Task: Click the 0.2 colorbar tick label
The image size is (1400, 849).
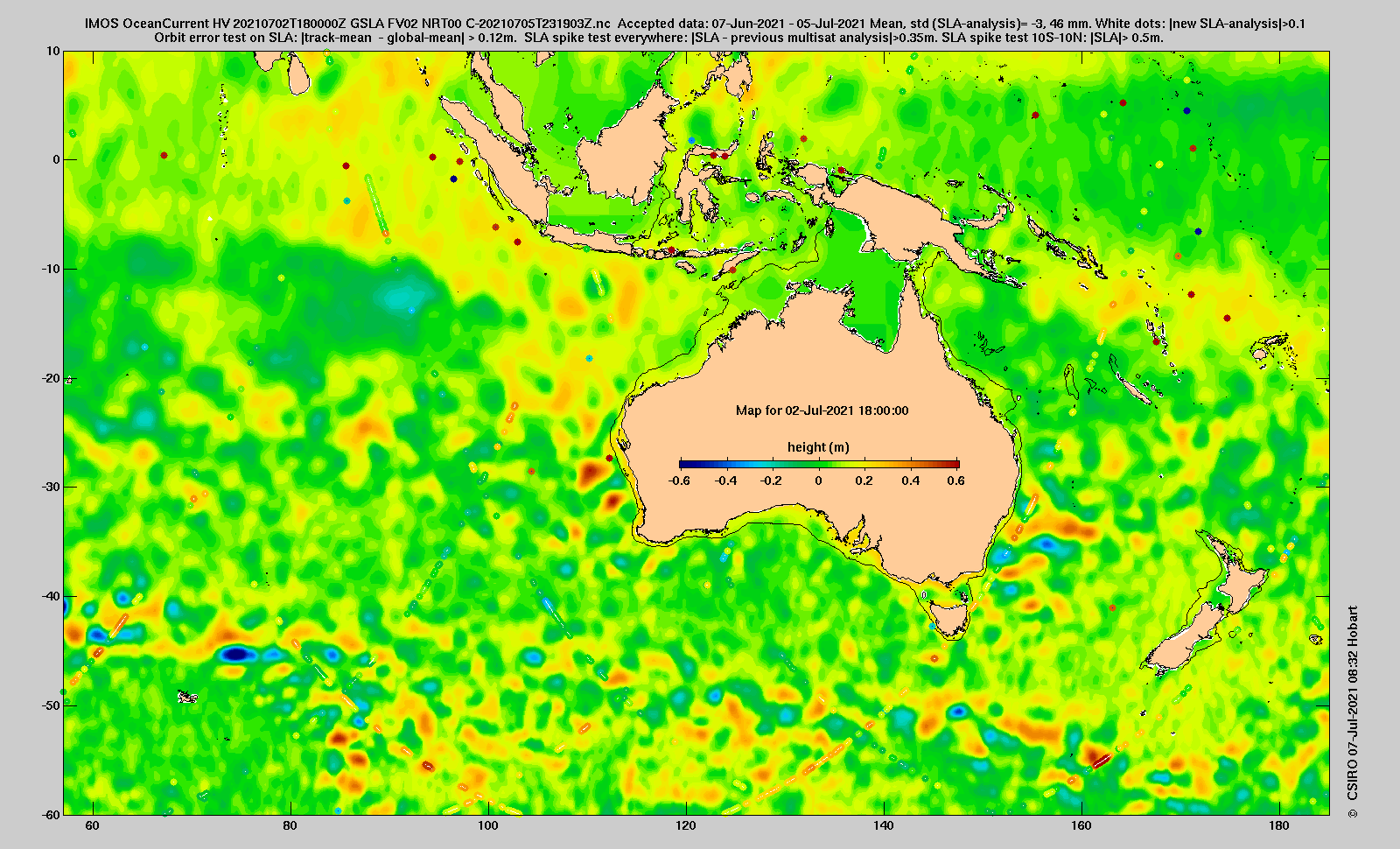Action: 864,481
